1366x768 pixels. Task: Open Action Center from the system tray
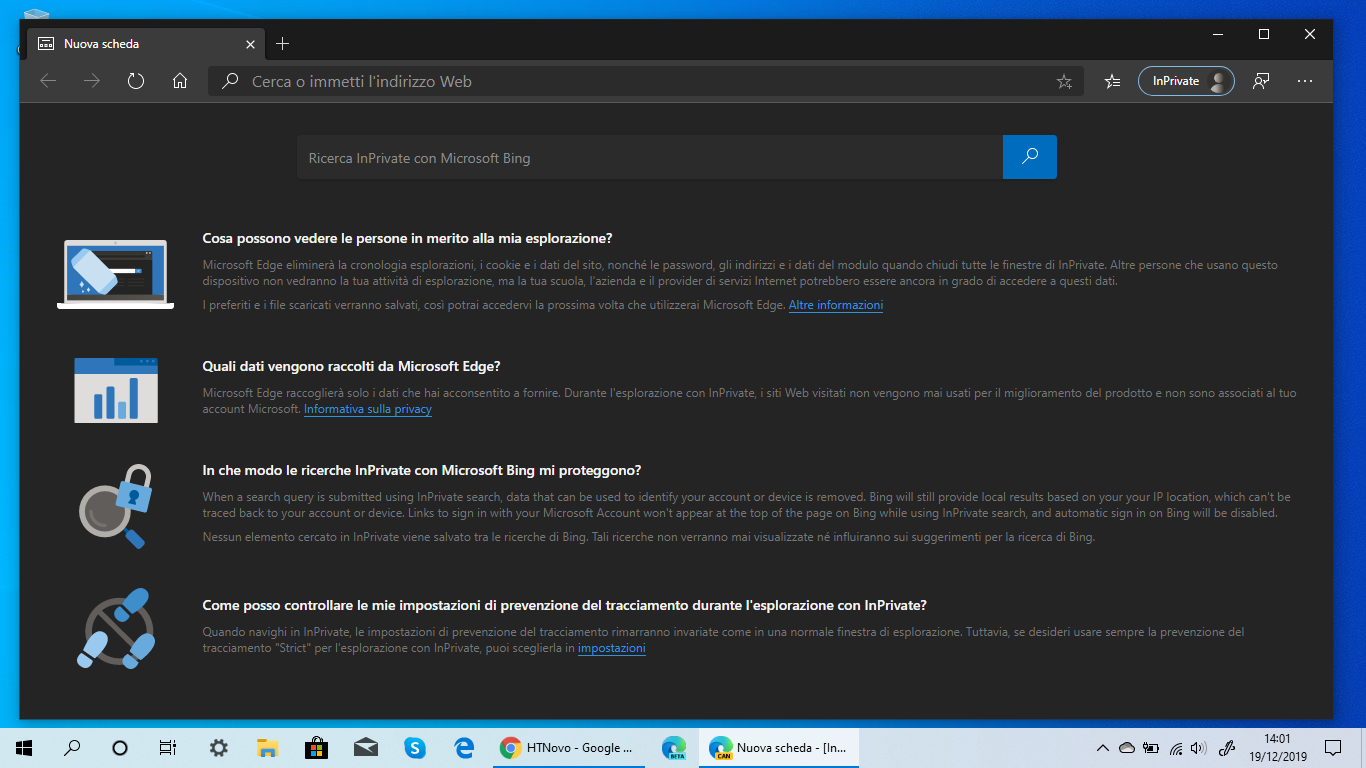pyautogui.click(x=1334, y=747)
